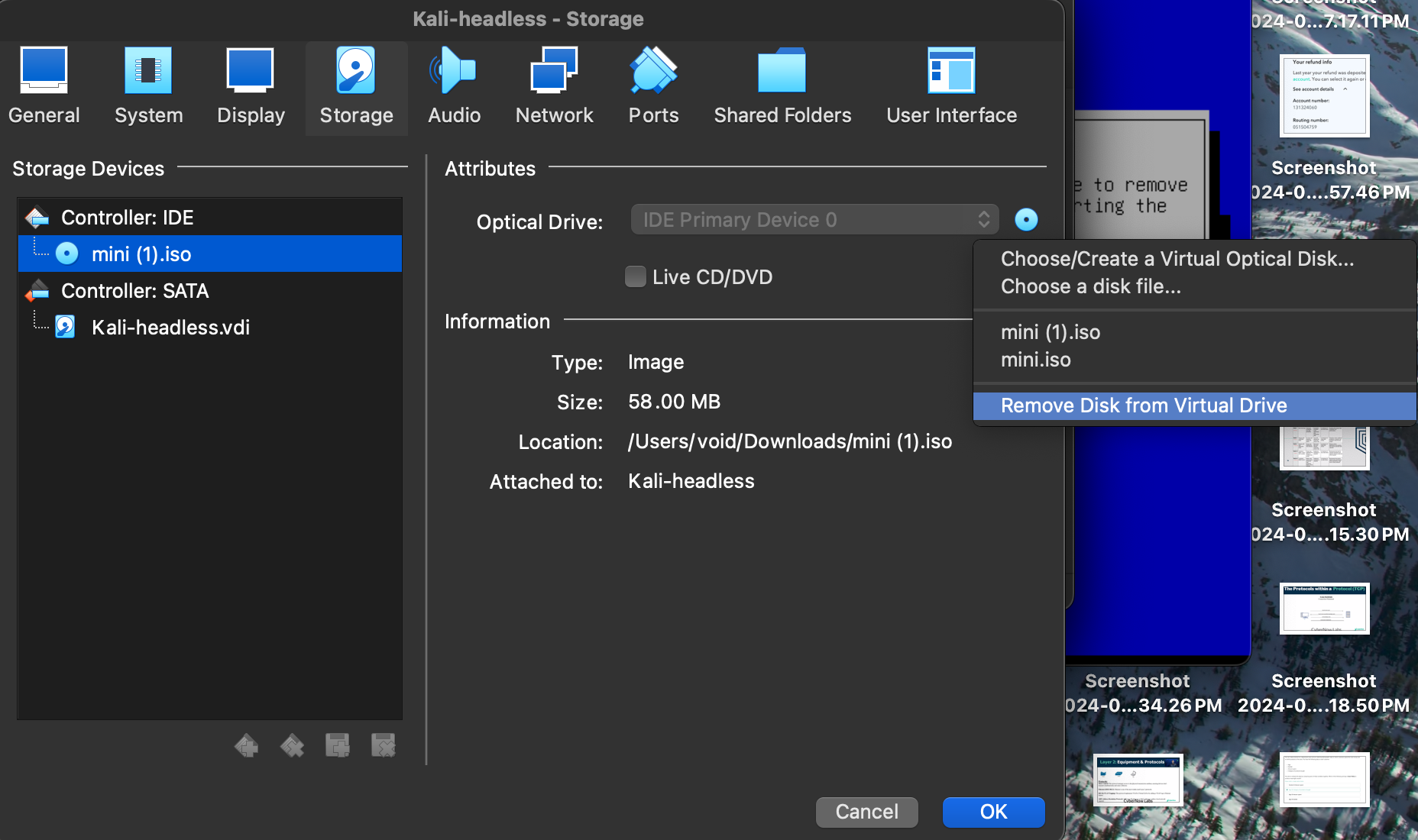Switch to the Network tab label
This screenshot has width=1418, height=840.
[555, 115]
